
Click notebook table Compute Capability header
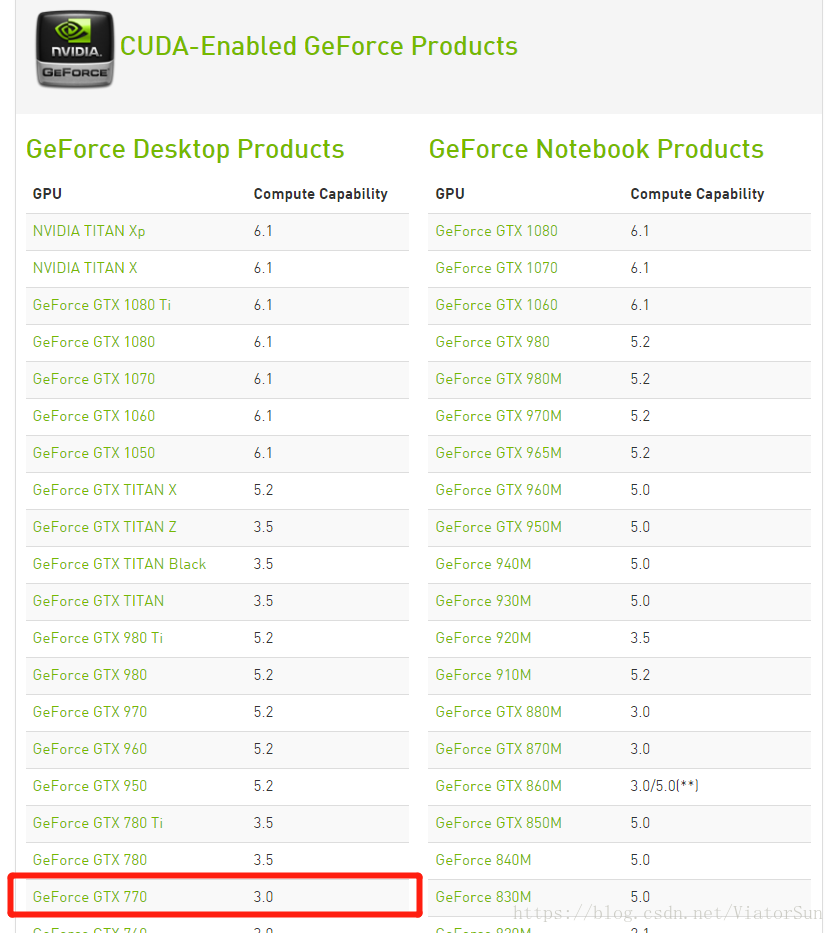pyautogui.click(x=697, y=194)
